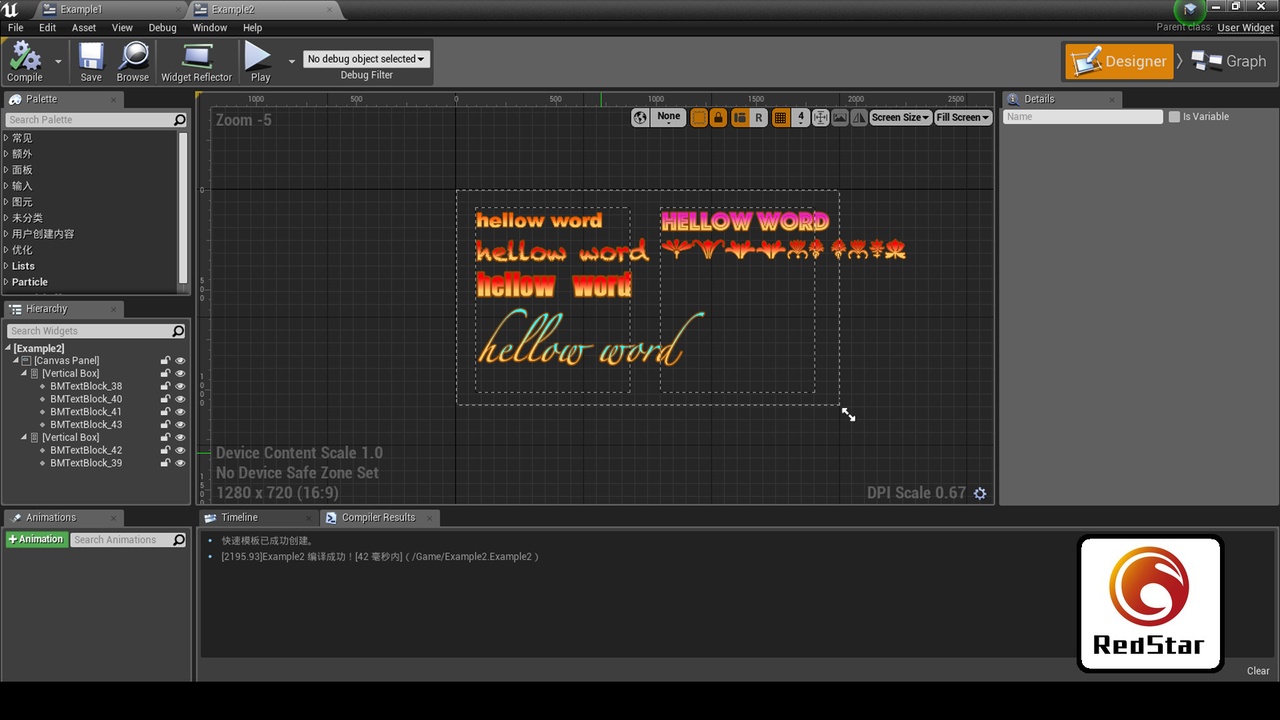Image resolution: width=1280 pixels, height=720 pixels.
Task: Click the flip preview icon
Action: pos(859,118)
